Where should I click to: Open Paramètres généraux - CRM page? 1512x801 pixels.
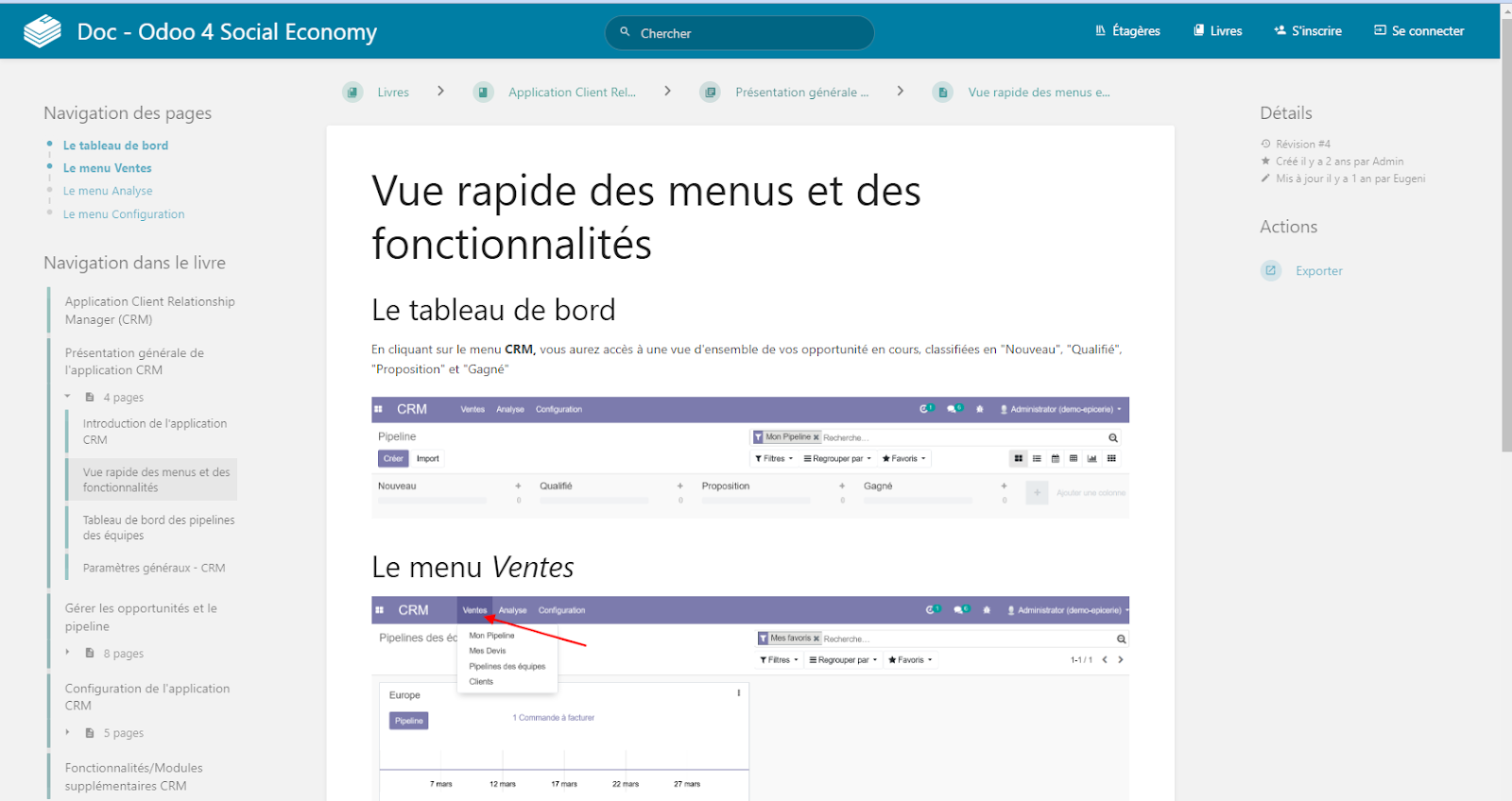click(154, 568)
